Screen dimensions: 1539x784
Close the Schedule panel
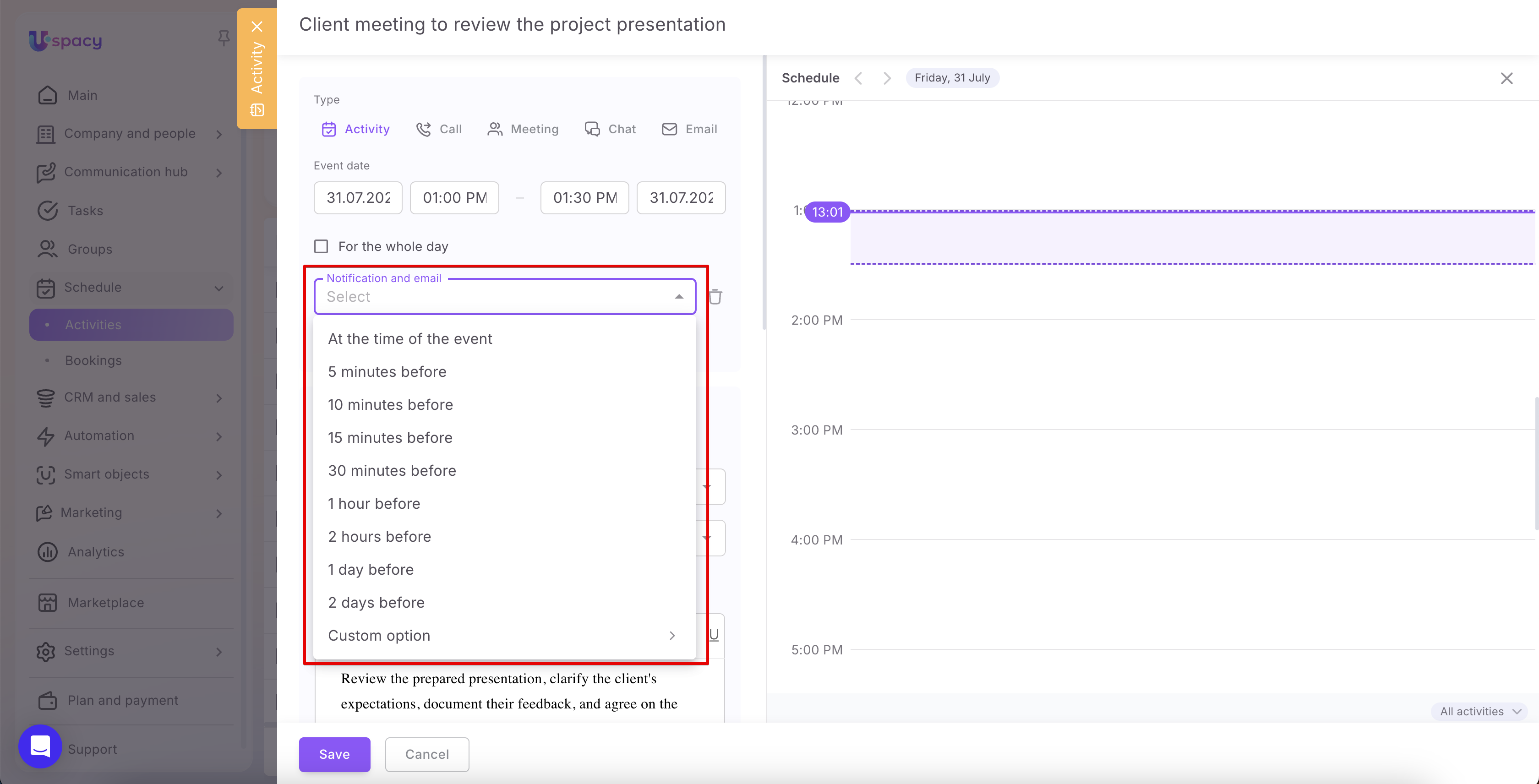[x=1507, y=78]
